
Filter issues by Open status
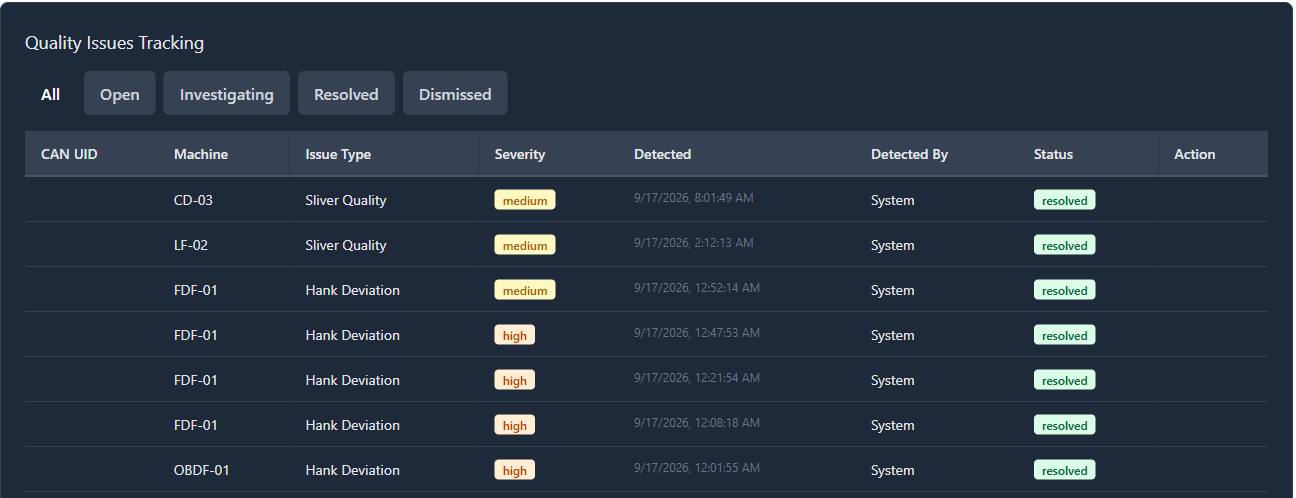[120, 94]
